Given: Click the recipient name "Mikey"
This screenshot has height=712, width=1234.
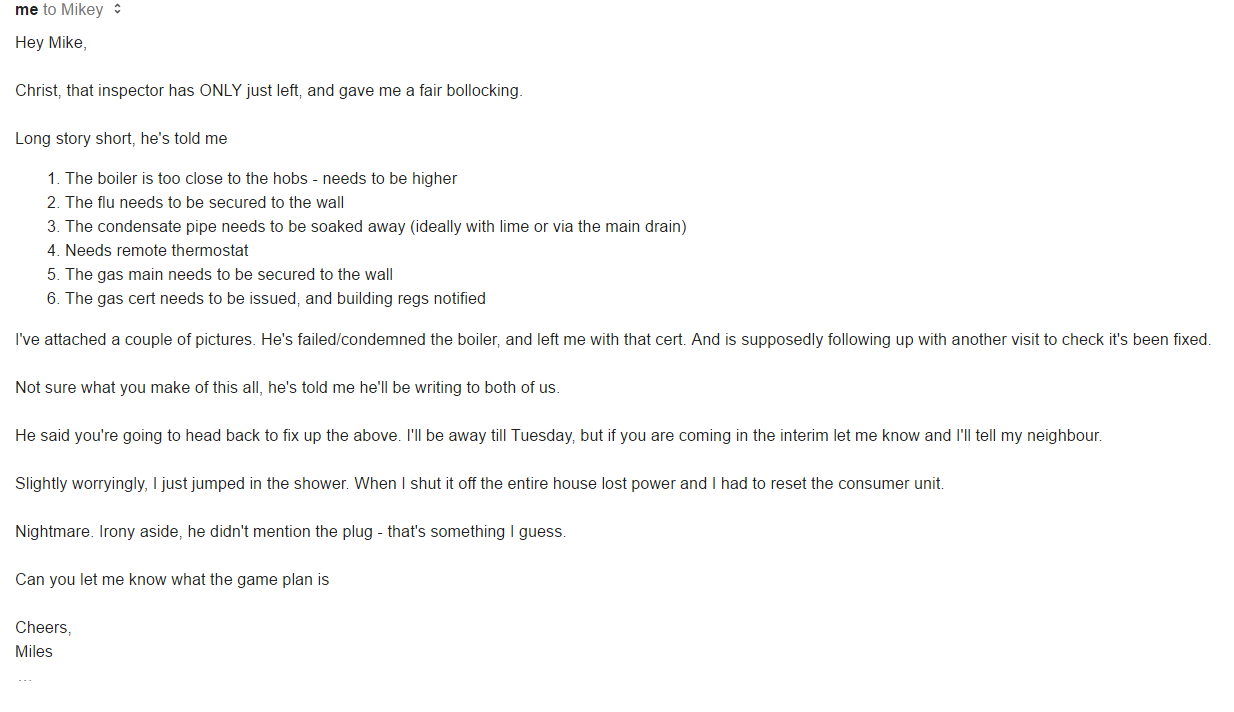Looking at the screenshot, I should point(82,10).
